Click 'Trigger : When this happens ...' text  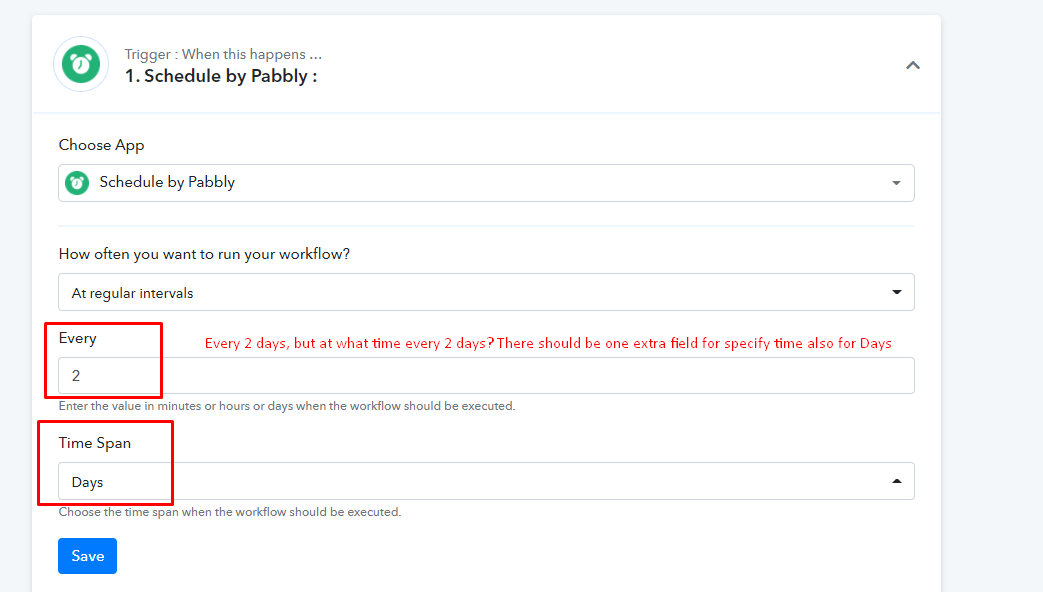point(223,55)
